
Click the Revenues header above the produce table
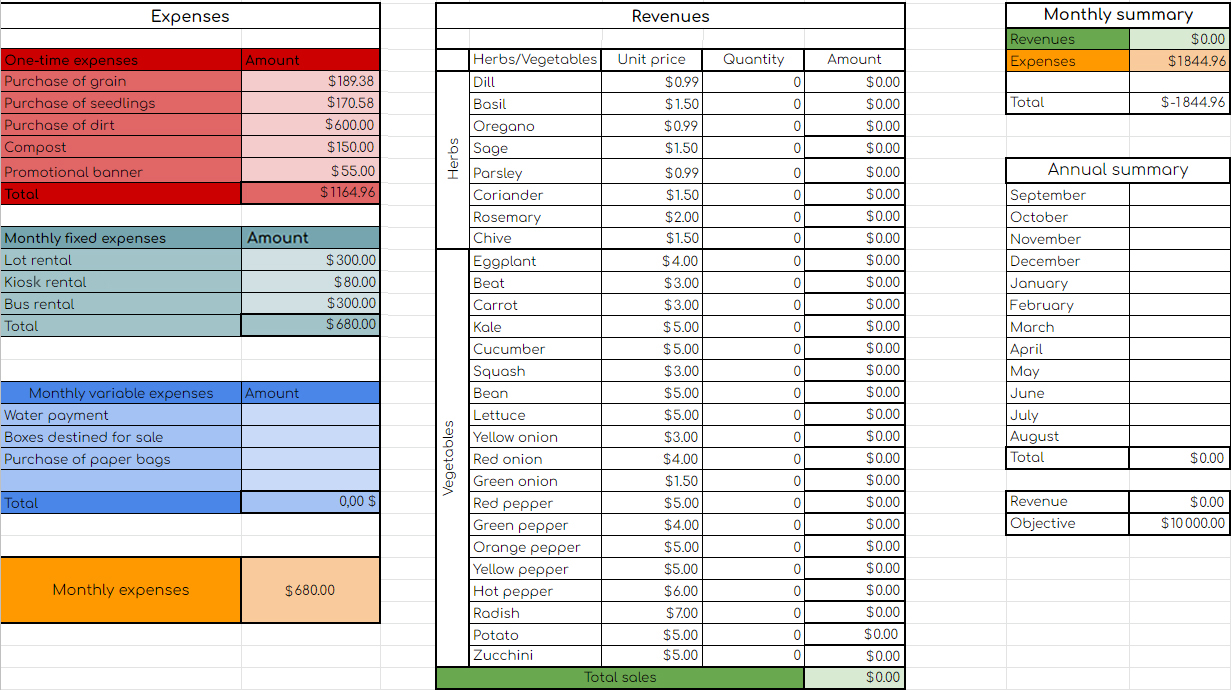pyautogui.click(x=670, y=16)
